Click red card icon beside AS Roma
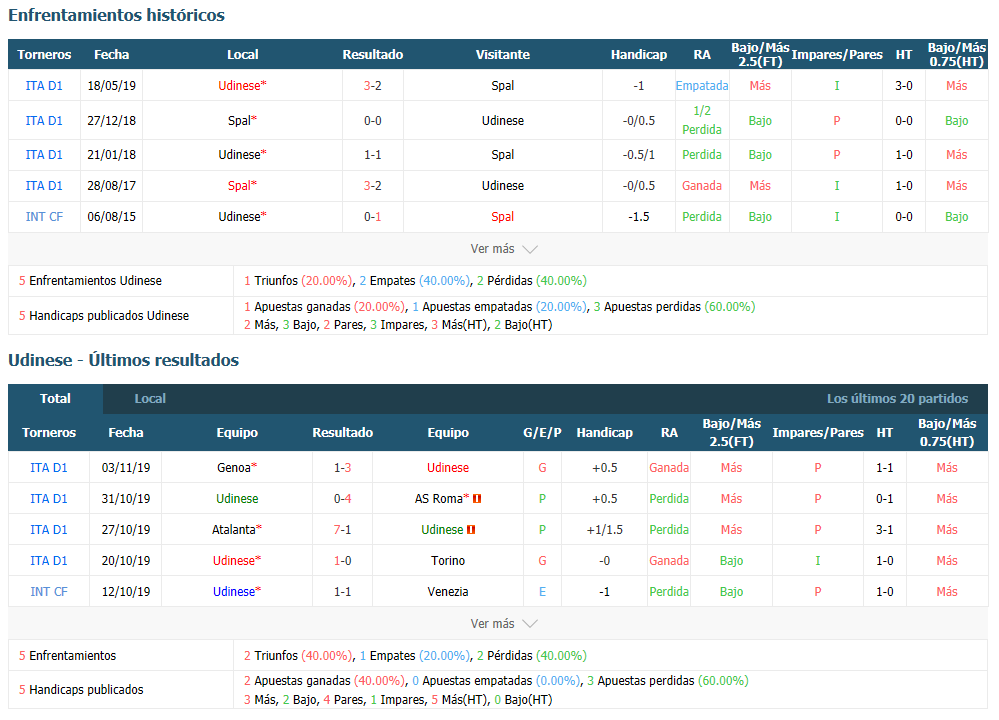 (477, 499)
